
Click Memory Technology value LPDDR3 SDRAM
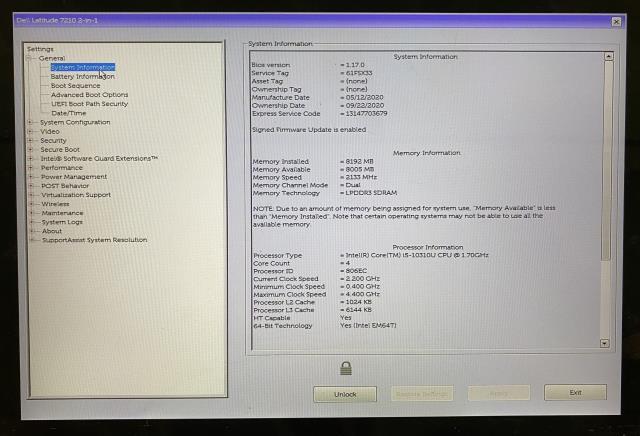tap(371, 193)
